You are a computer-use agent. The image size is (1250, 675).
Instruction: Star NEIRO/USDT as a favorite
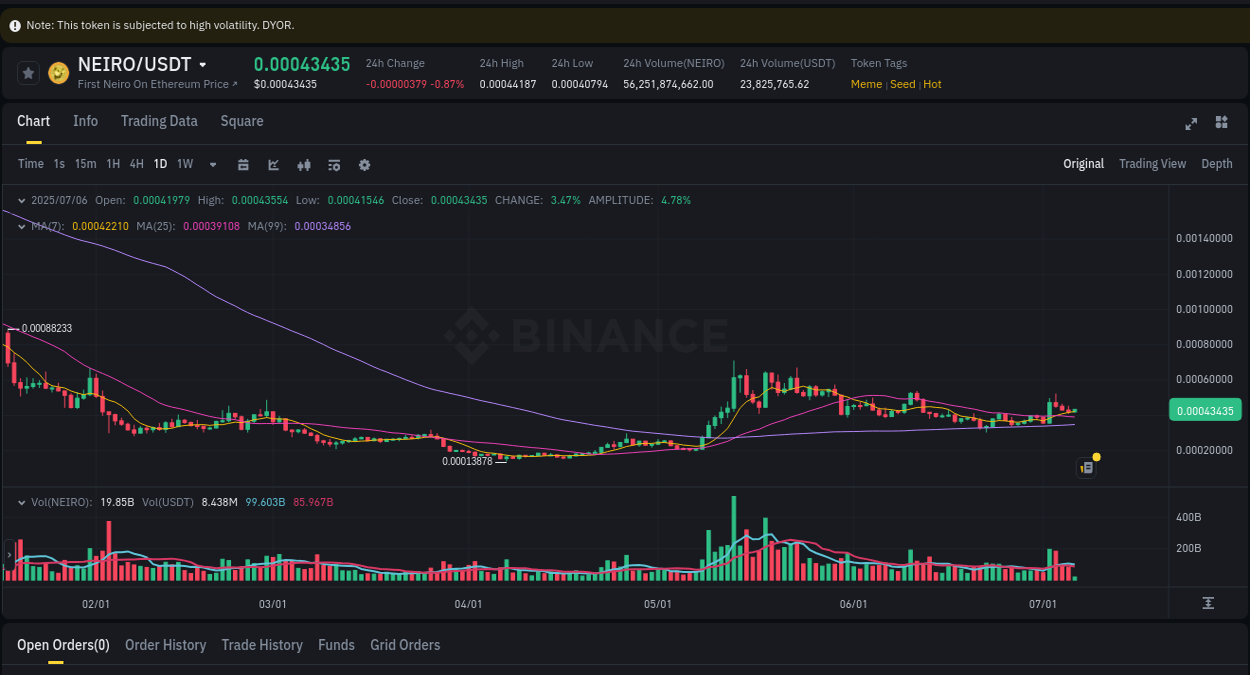pyautogui.click(x=28, y=72)
